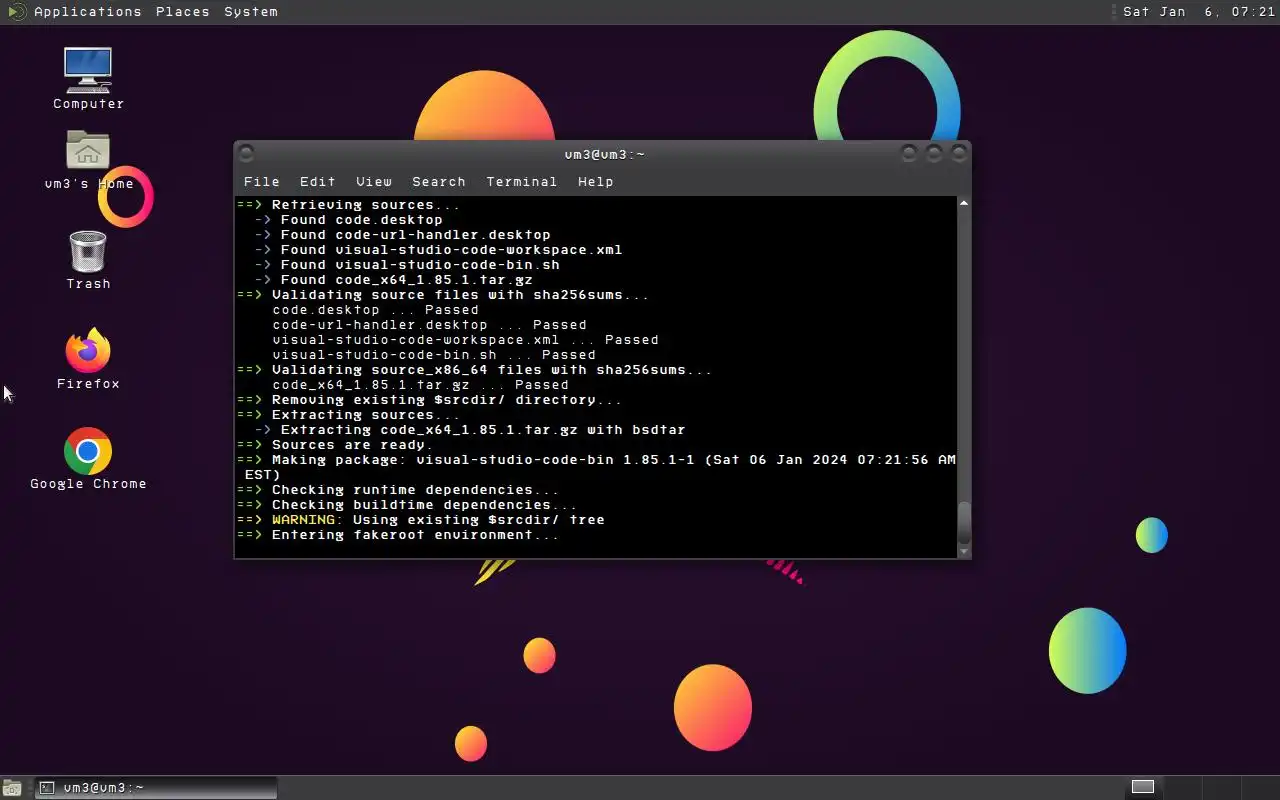Click the terminal scrollbar up arrow
The width and height of the screenshot is (1280, 800).
click(964, 203)
